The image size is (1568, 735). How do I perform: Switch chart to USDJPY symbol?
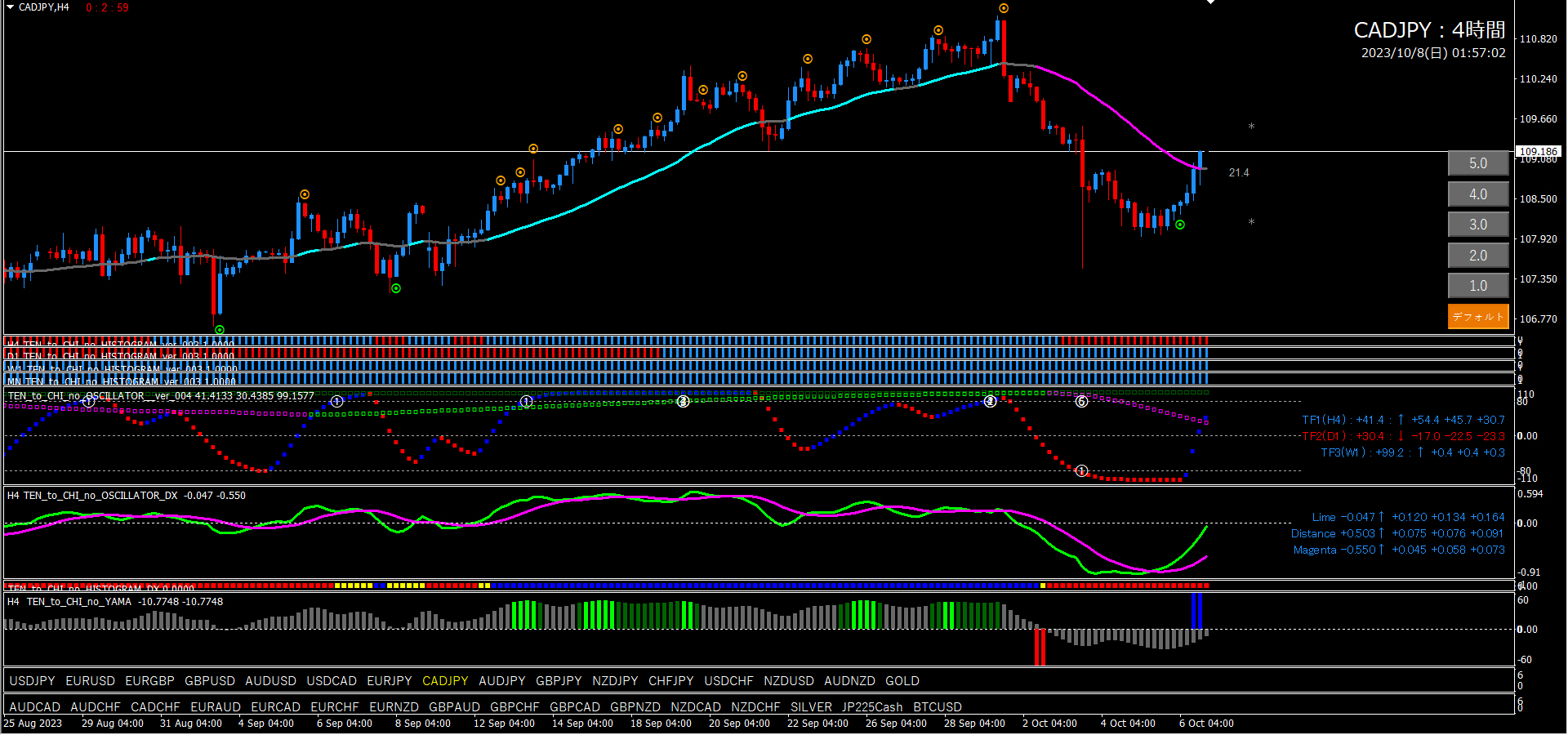(33, 681)
